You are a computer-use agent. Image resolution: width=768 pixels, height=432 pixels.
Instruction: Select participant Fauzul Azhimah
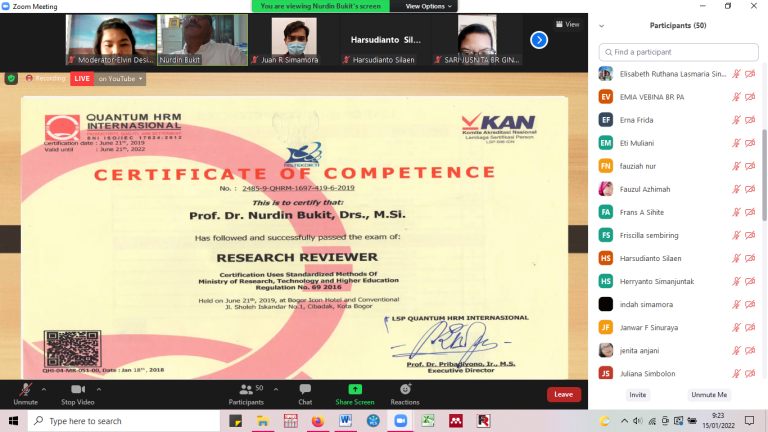(678, 189)
